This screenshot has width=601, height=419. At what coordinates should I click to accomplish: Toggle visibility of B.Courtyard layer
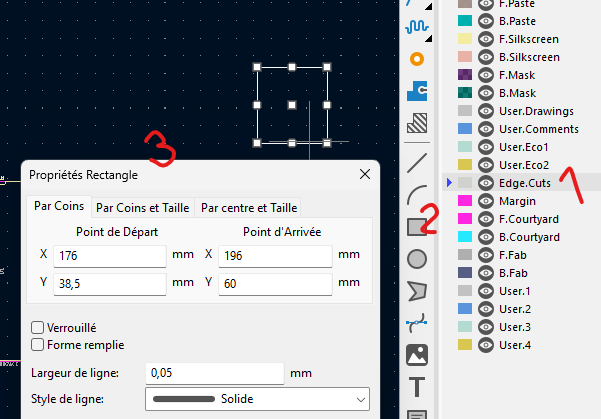pos(486,237)
